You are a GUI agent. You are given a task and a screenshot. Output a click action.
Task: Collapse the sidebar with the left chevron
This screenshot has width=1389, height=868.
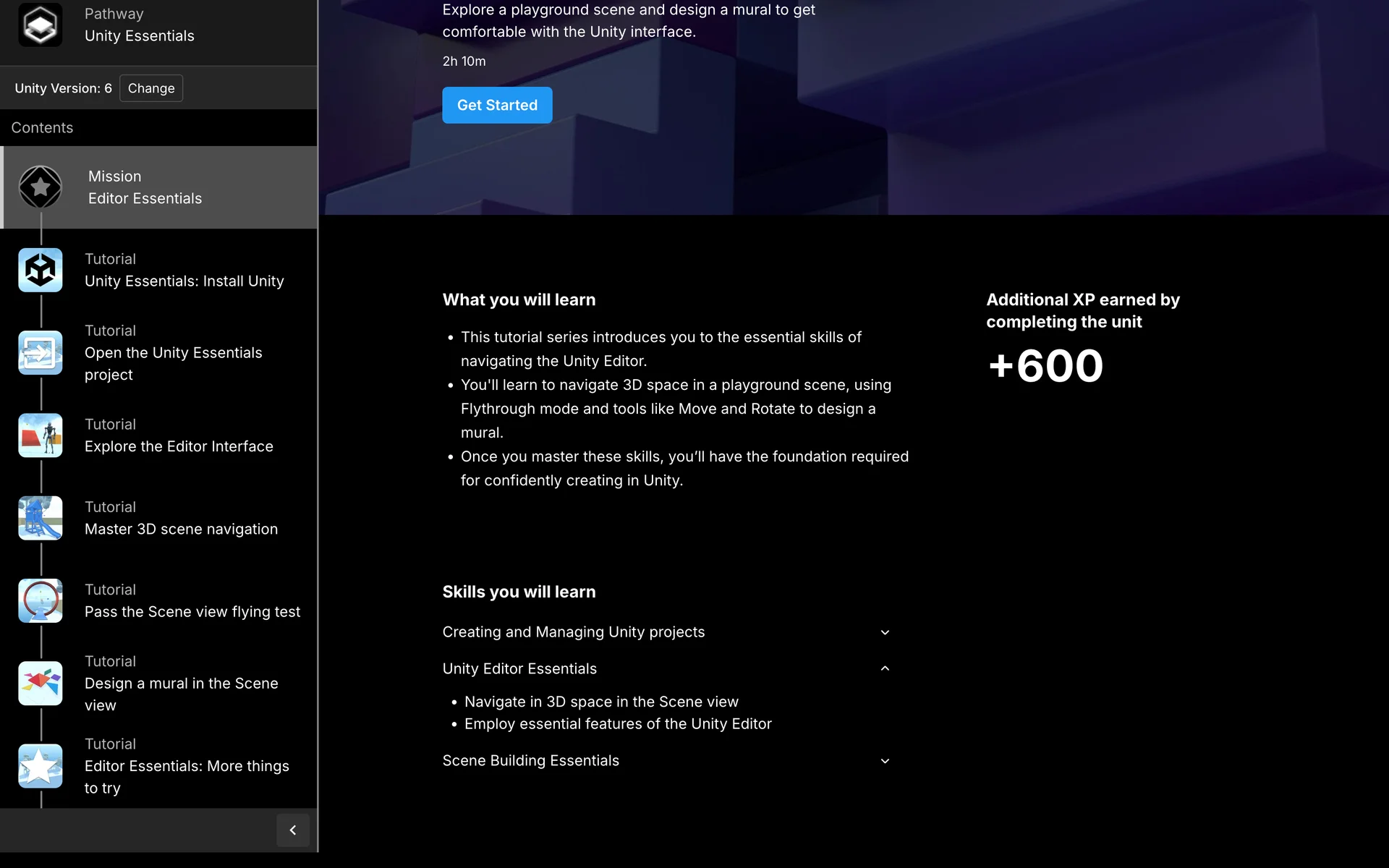293,830
